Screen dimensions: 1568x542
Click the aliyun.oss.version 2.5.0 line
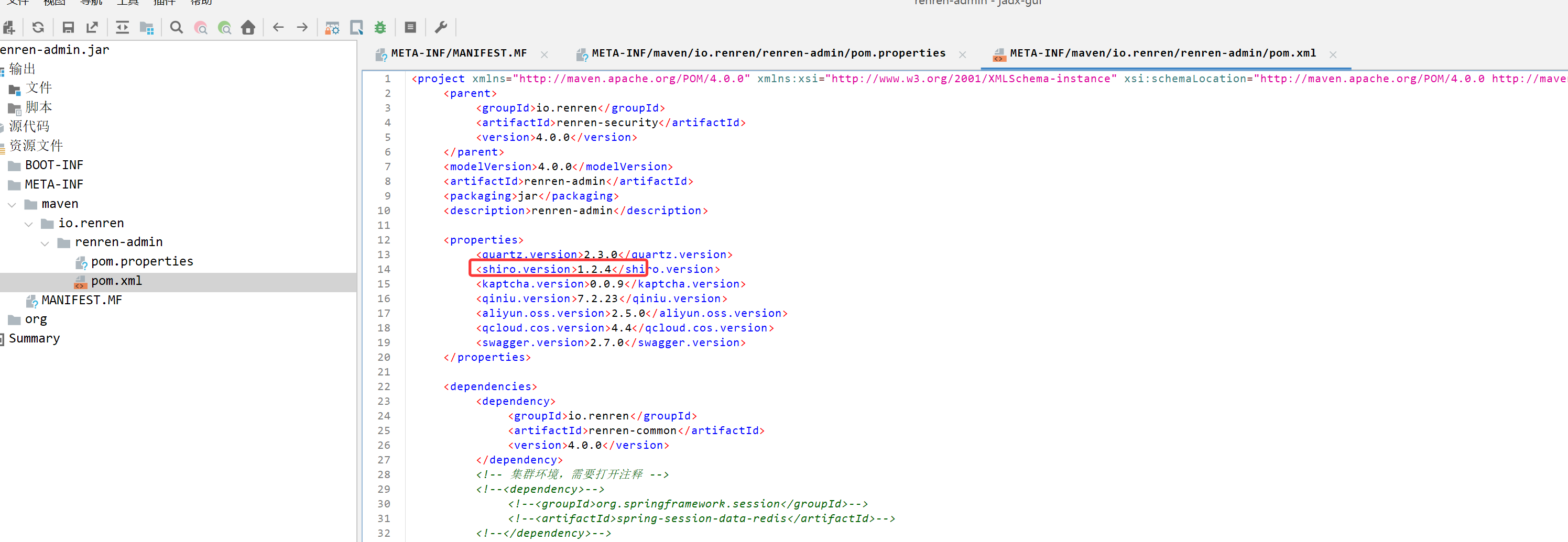632,313
